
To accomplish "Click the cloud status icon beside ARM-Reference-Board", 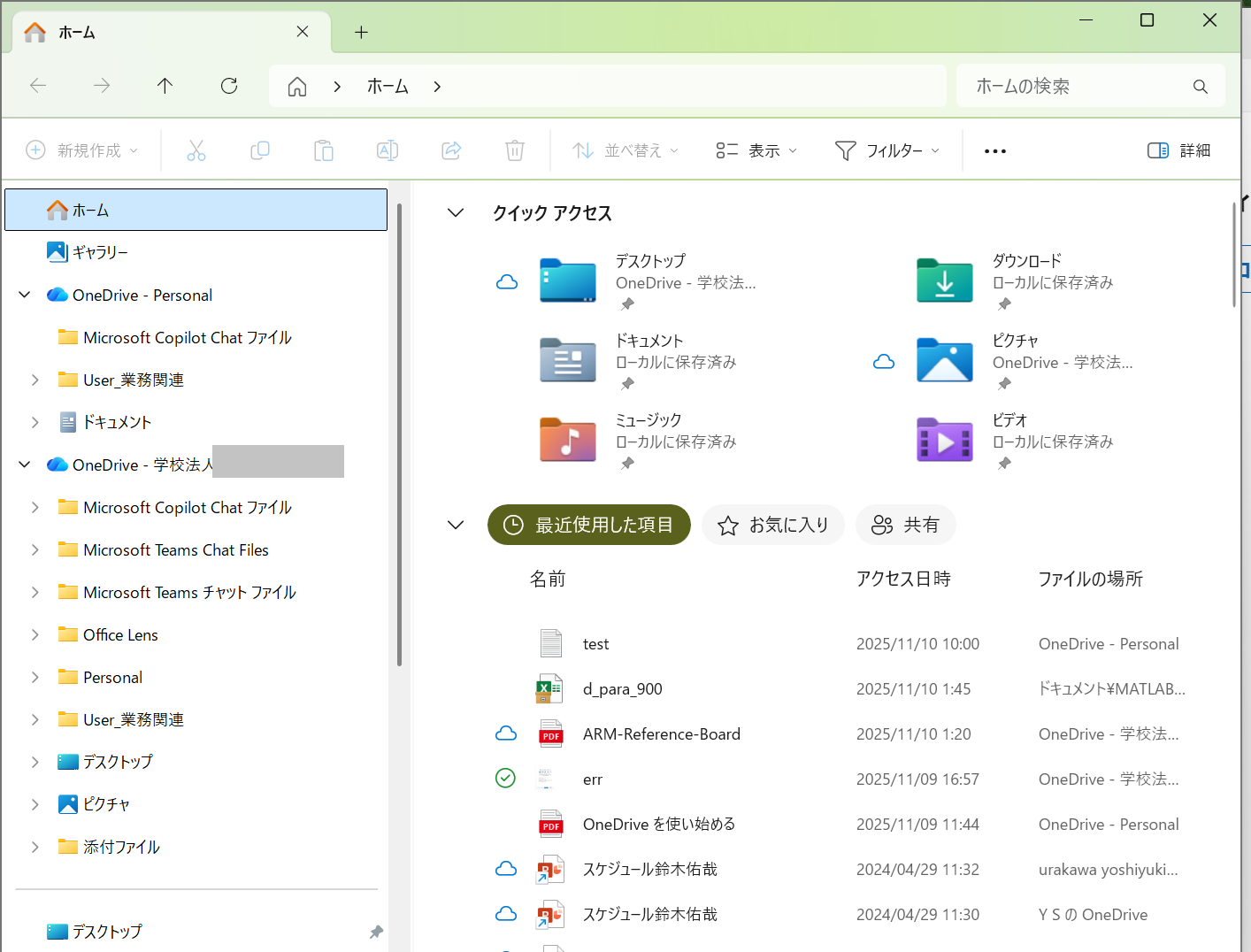I will [x=506, y=733].
